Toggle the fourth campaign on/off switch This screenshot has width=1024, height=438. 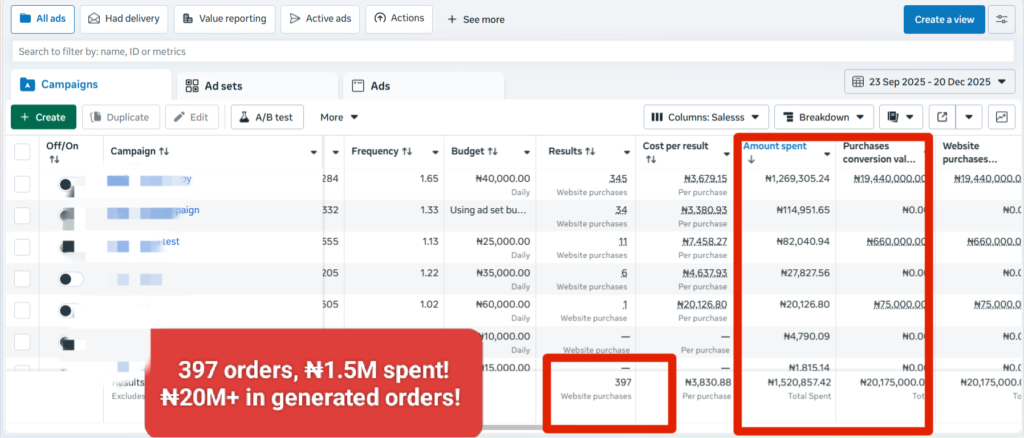[71, 278]
